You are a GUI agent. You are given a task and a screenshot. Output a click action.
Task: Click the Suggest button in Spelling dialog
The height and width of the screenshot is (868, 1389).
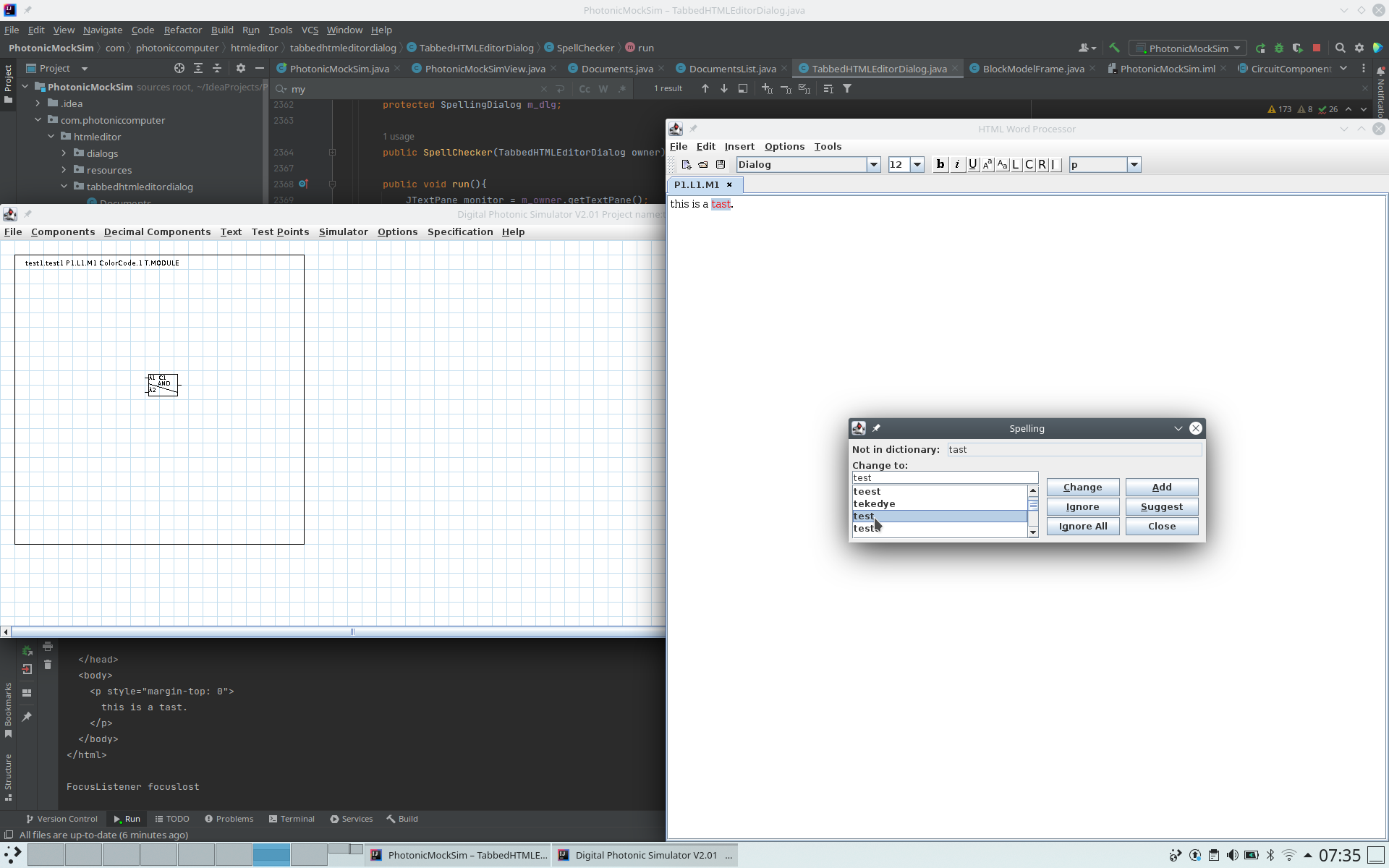tap(1162, 507)
